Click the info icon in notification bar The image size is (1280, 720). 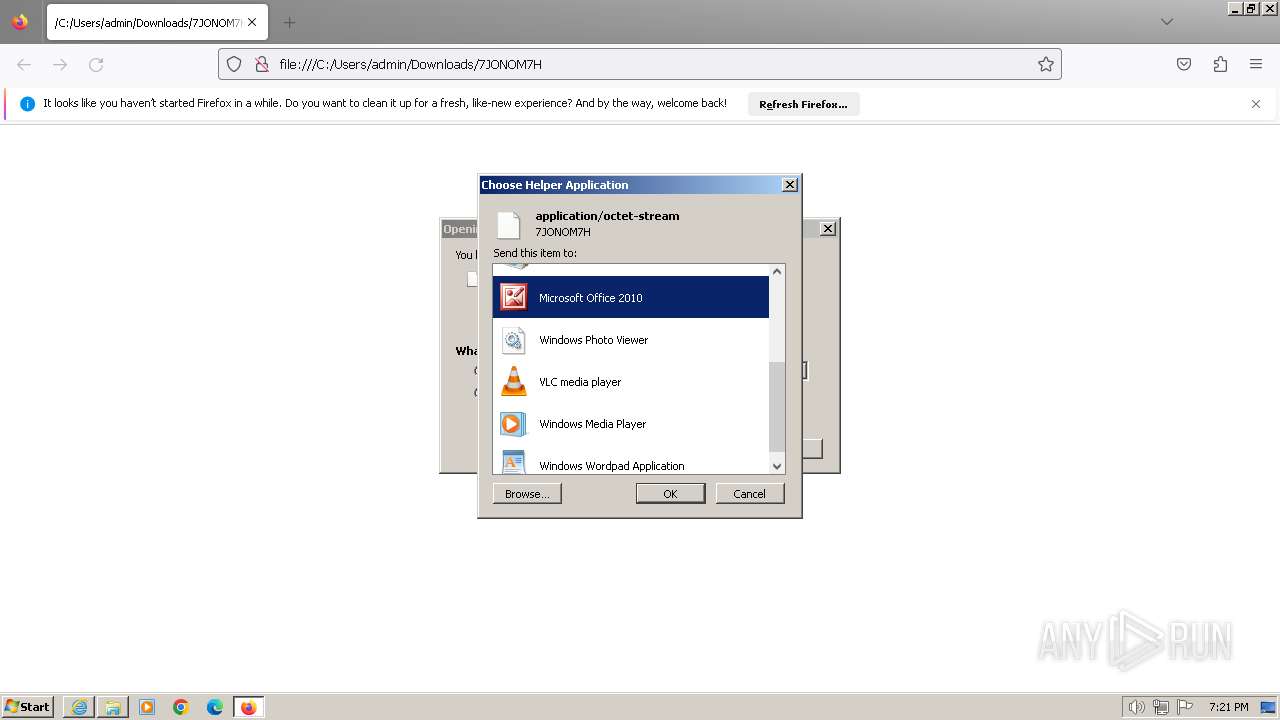(x=27, y=104)
